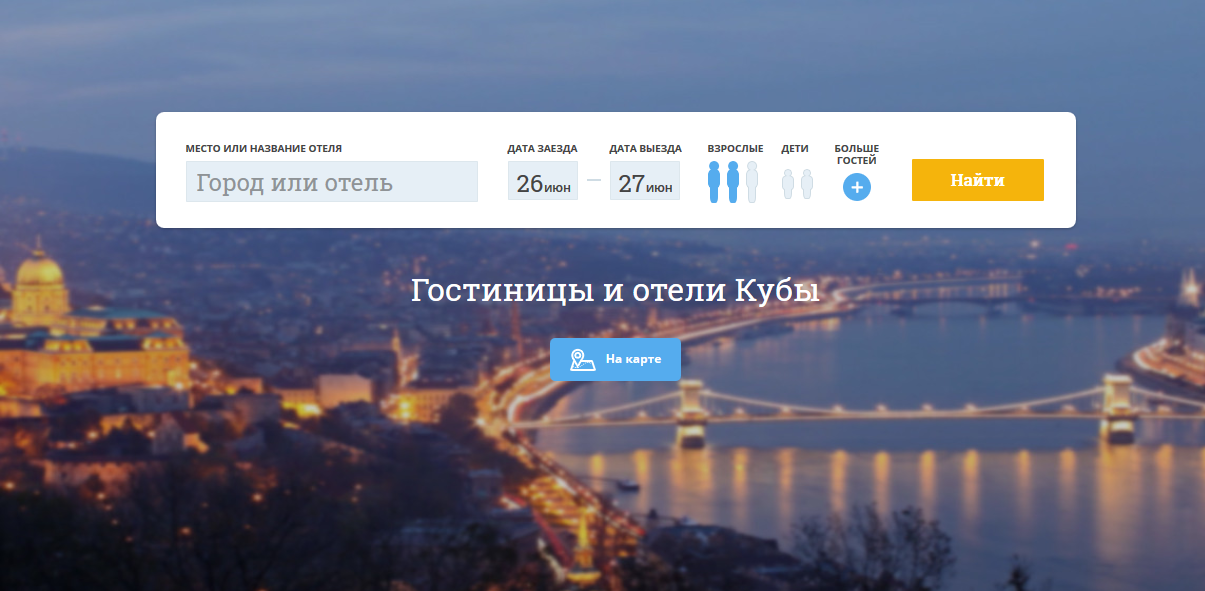
Task: Click the ДАТА ЗАЕЗДА label
Action: [x=542, y=149]
